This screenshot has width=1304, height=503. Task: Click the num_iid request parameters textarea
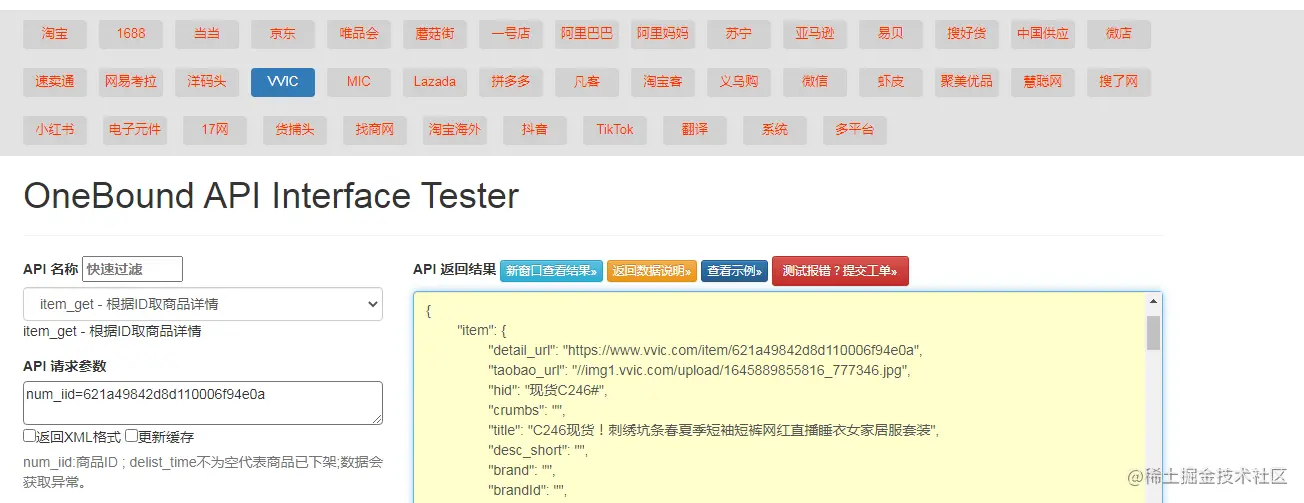coord(203,403)
